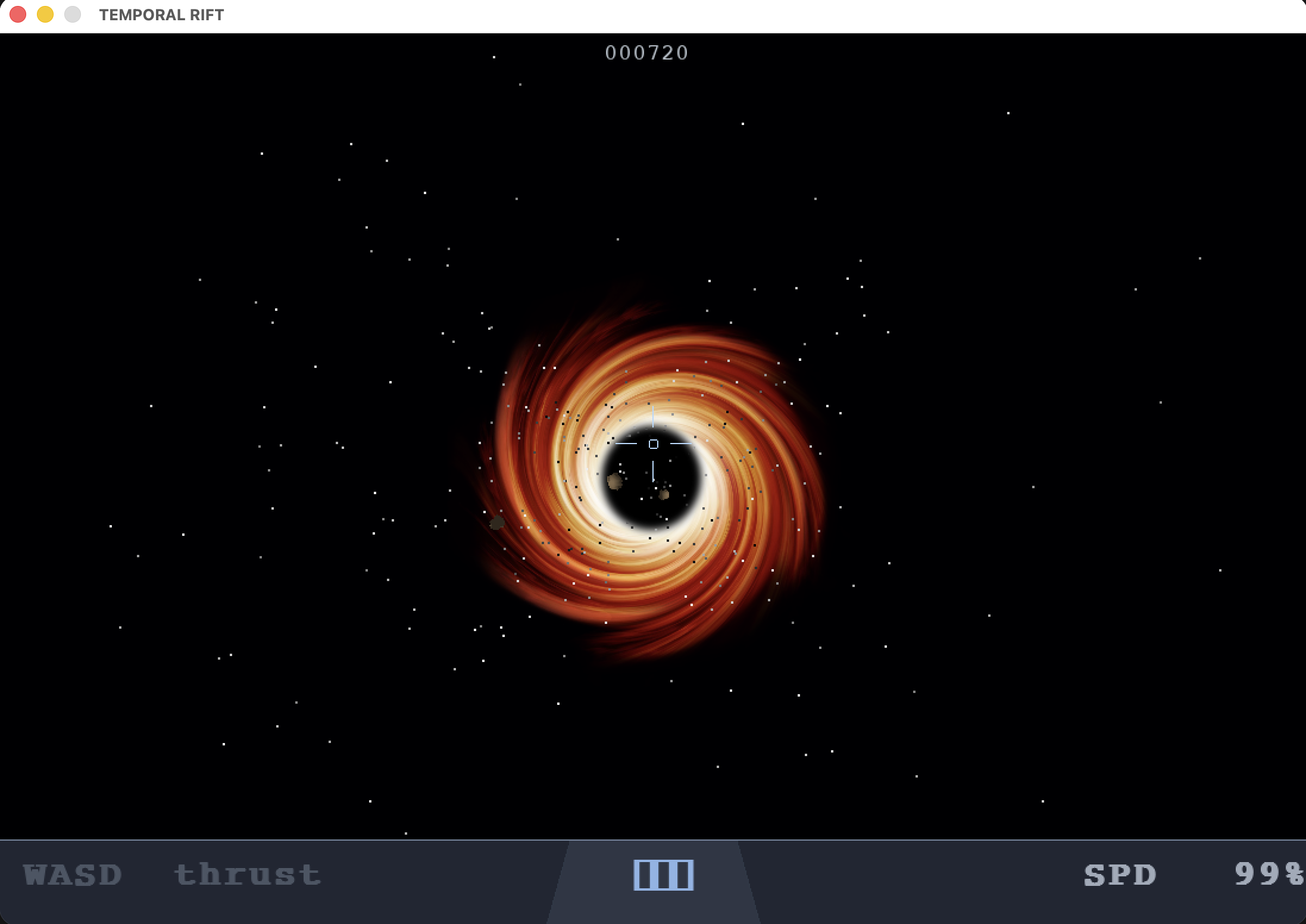Minimize the window with the yellow button

tap(45, 14)
